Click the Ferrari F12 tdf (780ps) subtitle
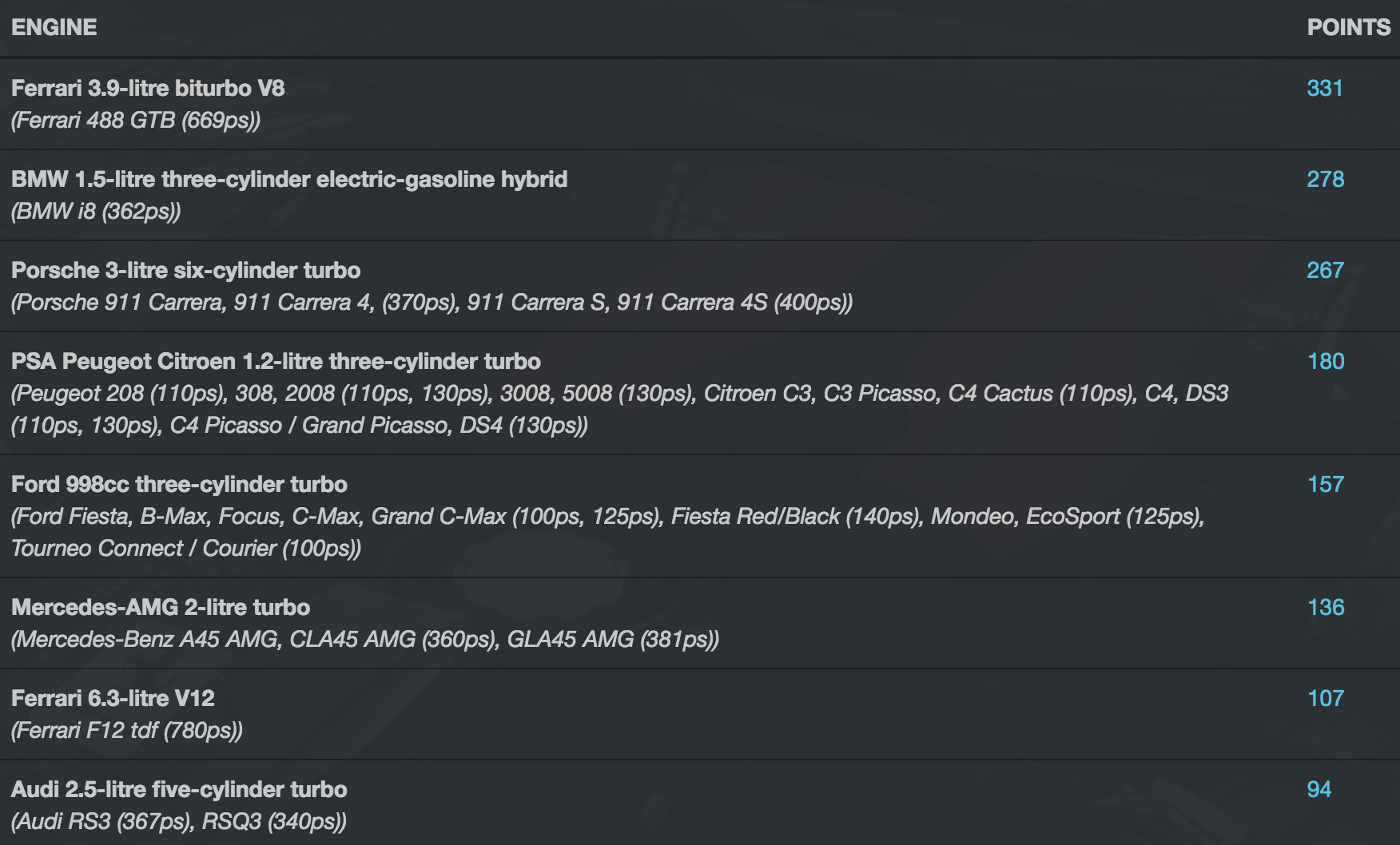This screenshot has width=1400, height=845. (x=126, y=731)
